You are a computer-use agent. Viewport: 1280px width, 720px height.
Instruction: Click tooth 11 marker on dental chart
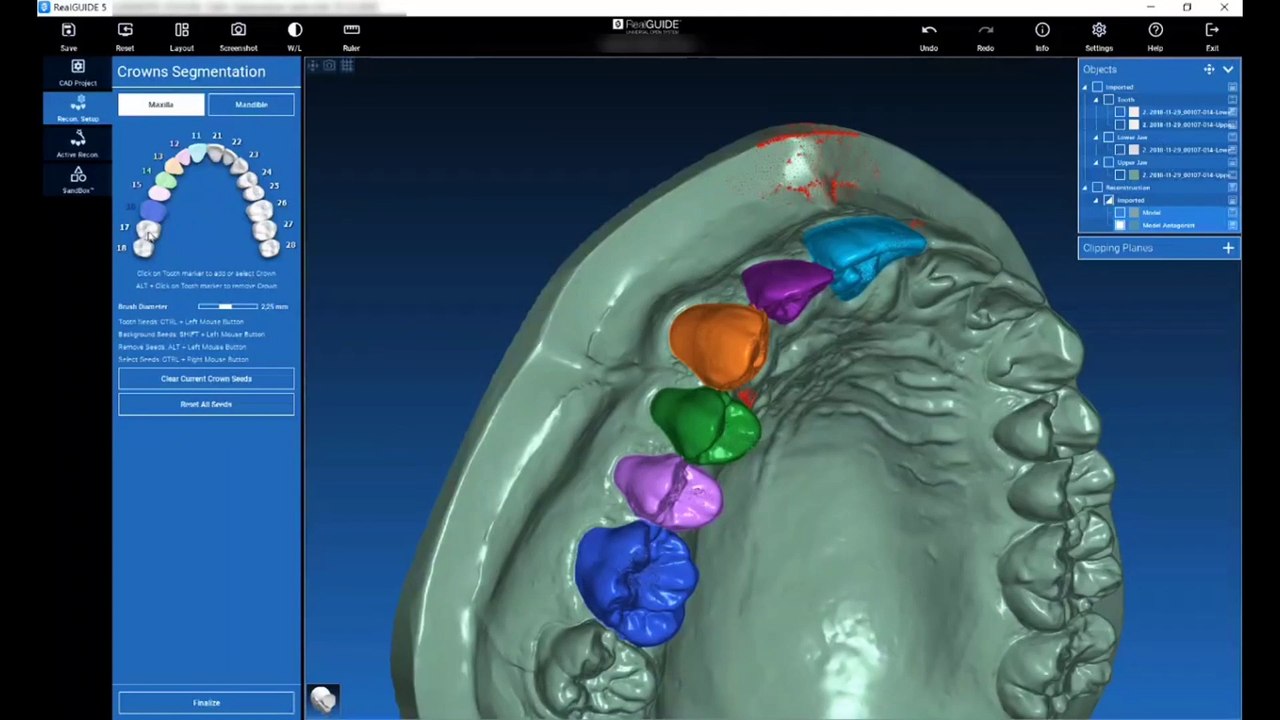point(198,152)
